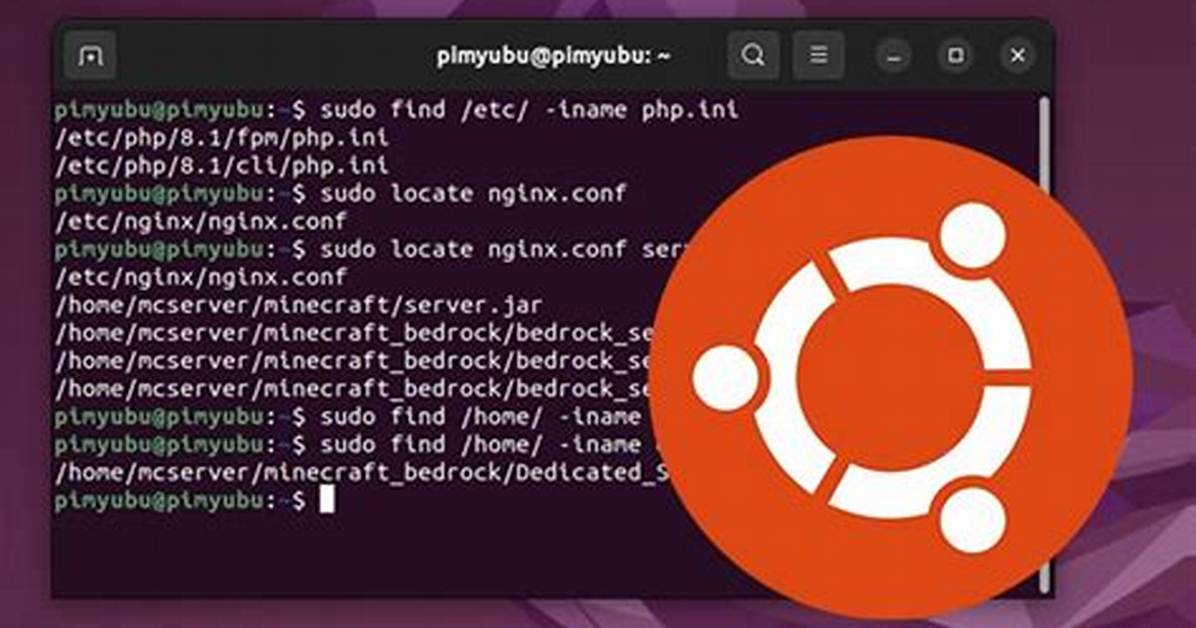
Task: Select the /etc/php/8.1/fpm/php.ini output line
Action: 222,138
